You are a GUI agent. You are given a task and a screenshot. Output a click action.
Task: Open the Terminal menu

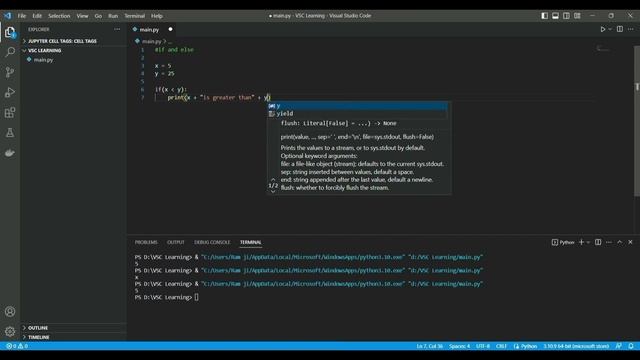coord(135,16)
